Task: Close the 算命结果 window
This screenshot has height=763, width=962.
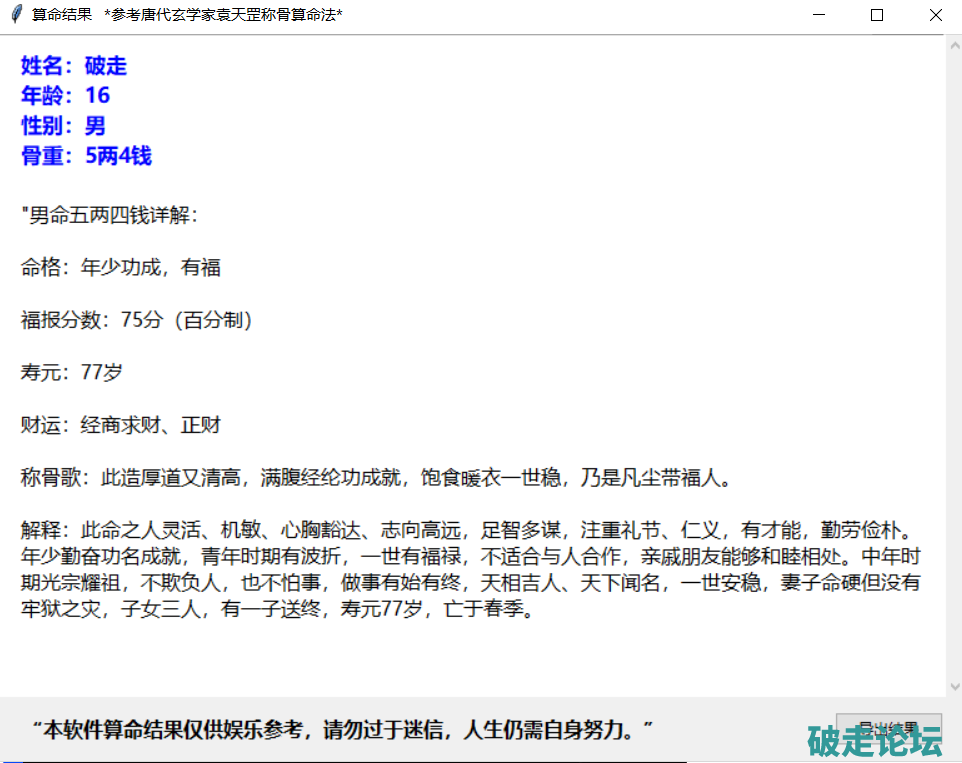Action: 935,15
